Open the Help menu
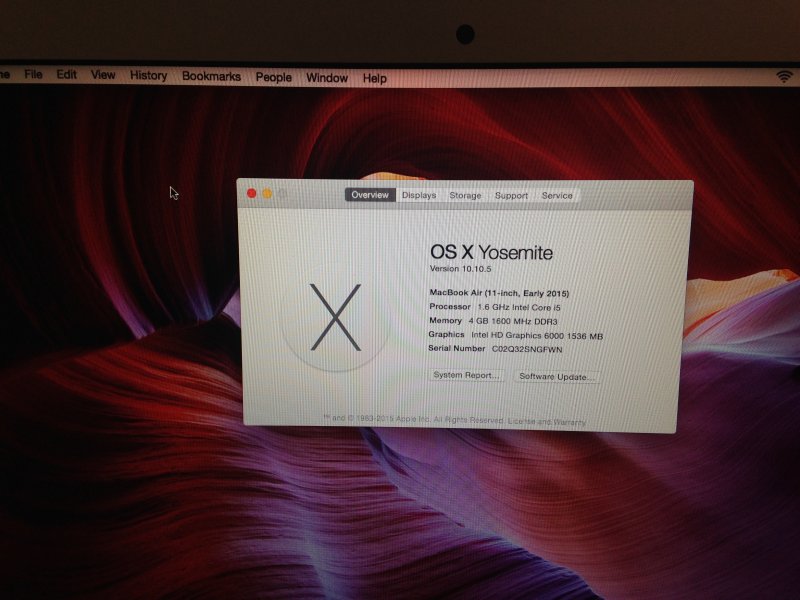This screenshot has height=600, width=800. 375,78
